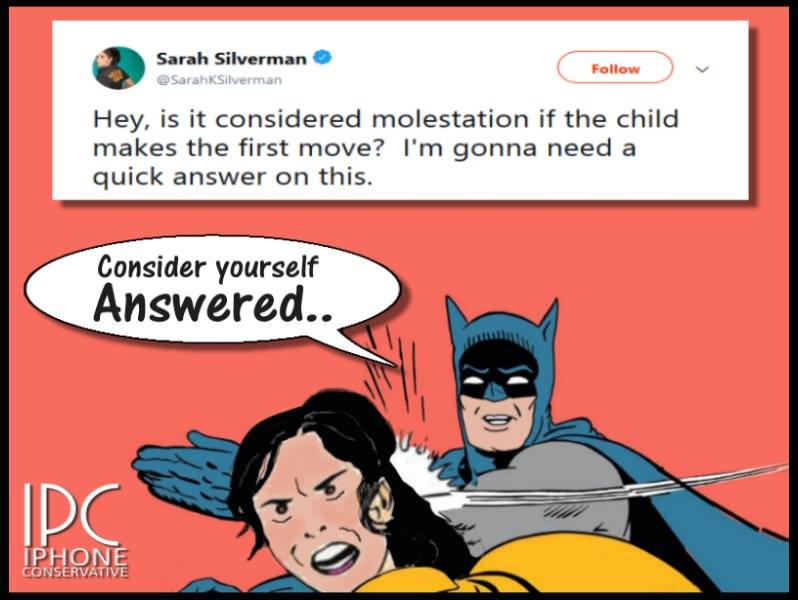
Task: Open the @SarahKSilverman handle link
Action: tap(219, 80)
